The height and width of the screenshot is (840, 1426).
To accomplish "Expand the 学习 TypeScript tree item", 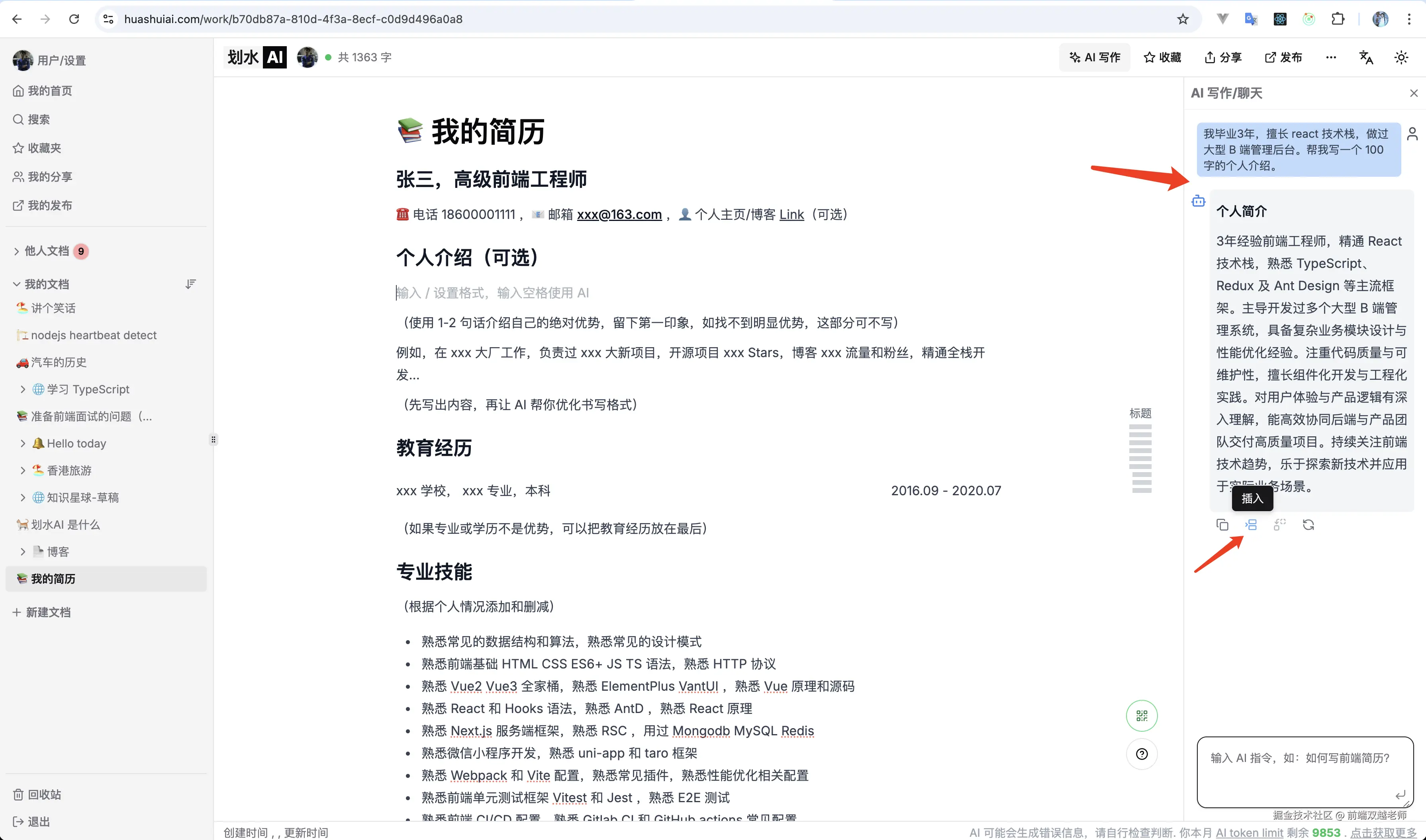I will coord(23,389).
